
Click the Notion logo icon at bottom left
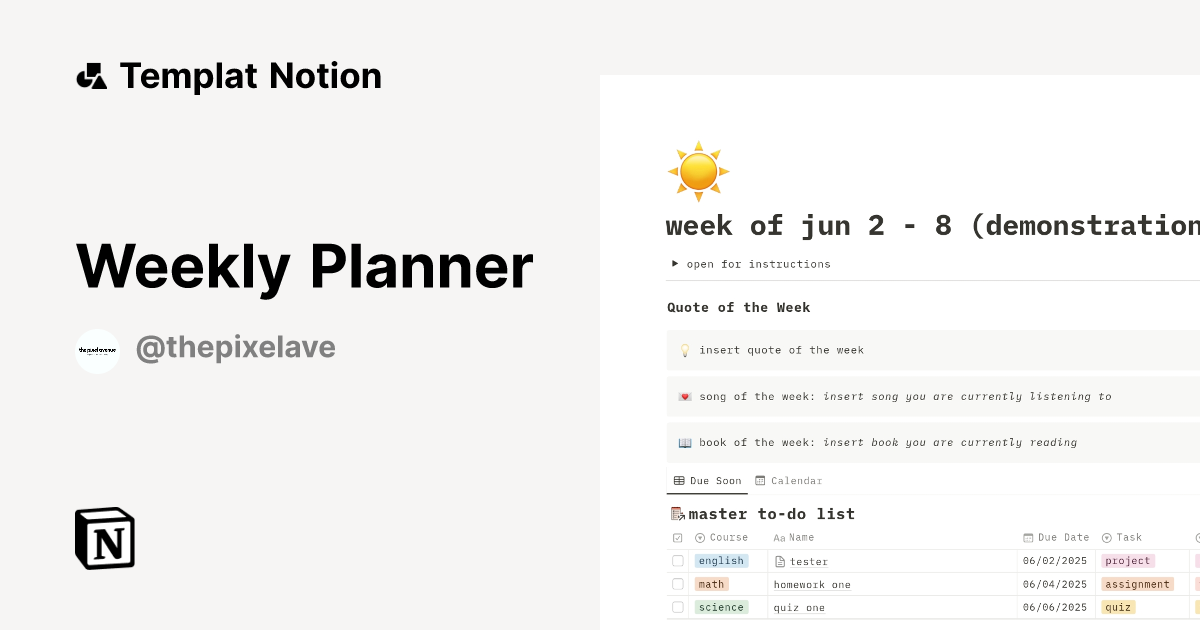pos(104,538)
